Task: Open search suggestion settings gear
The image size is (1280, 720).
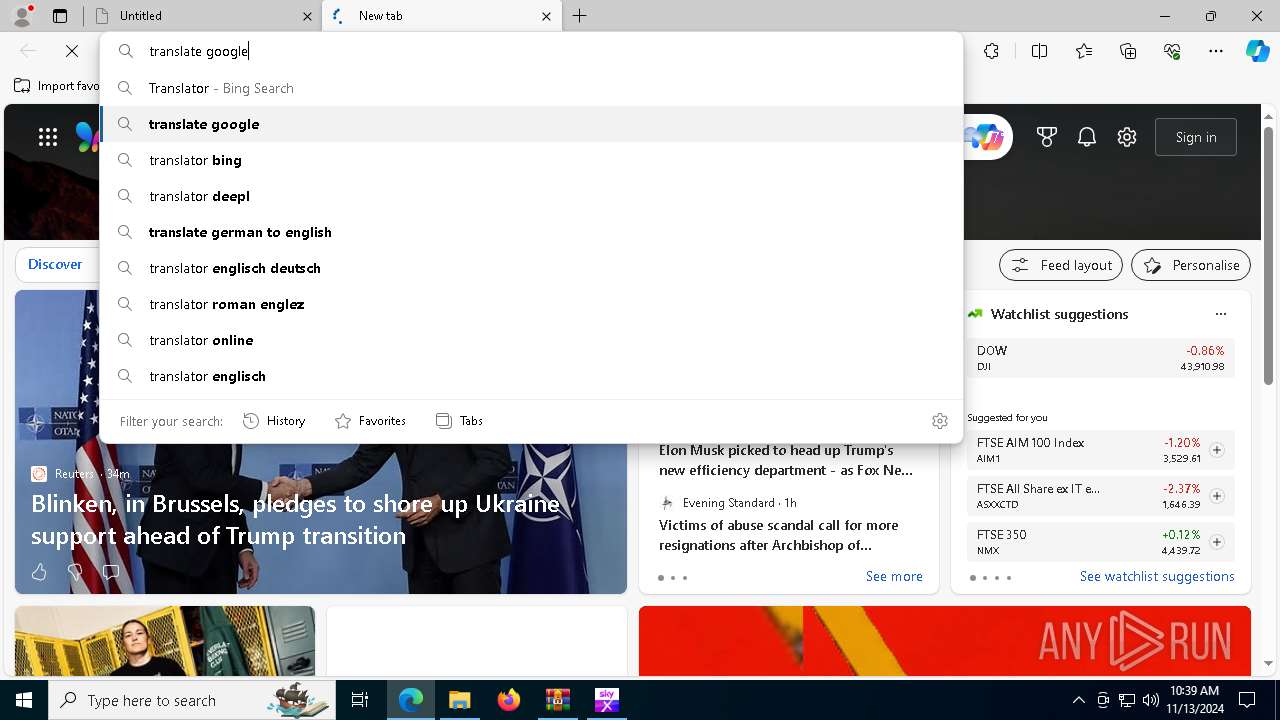Action: (x=939, y=421)
